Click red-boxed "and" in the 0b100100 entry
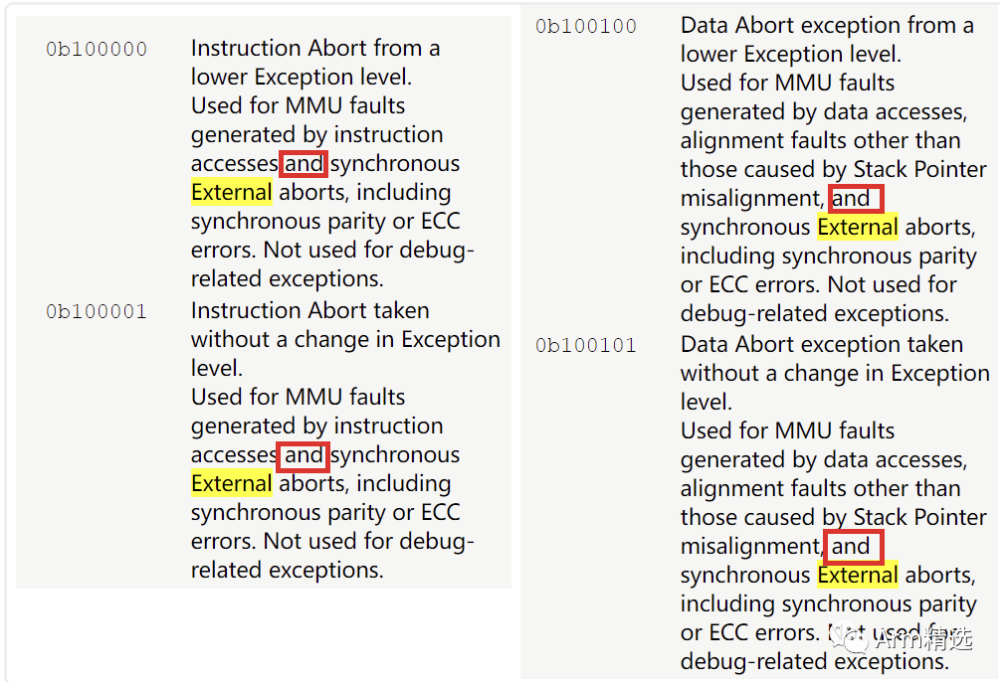This screenshot has width=1000, height=682. point(851,199)
